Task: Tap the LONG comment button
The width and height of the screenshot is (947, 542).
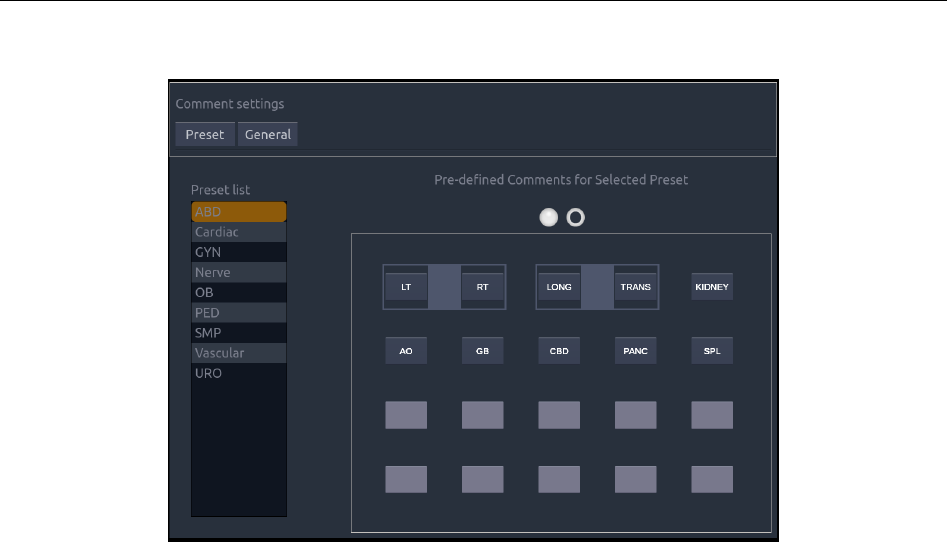Action: 559,287
